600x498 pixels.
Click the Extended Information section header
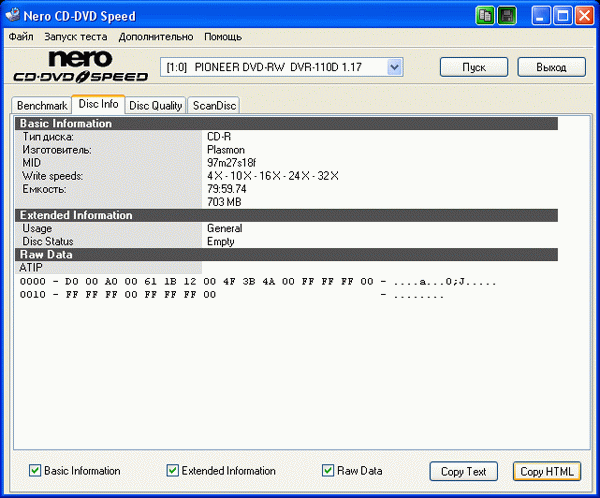pos(286,215)
